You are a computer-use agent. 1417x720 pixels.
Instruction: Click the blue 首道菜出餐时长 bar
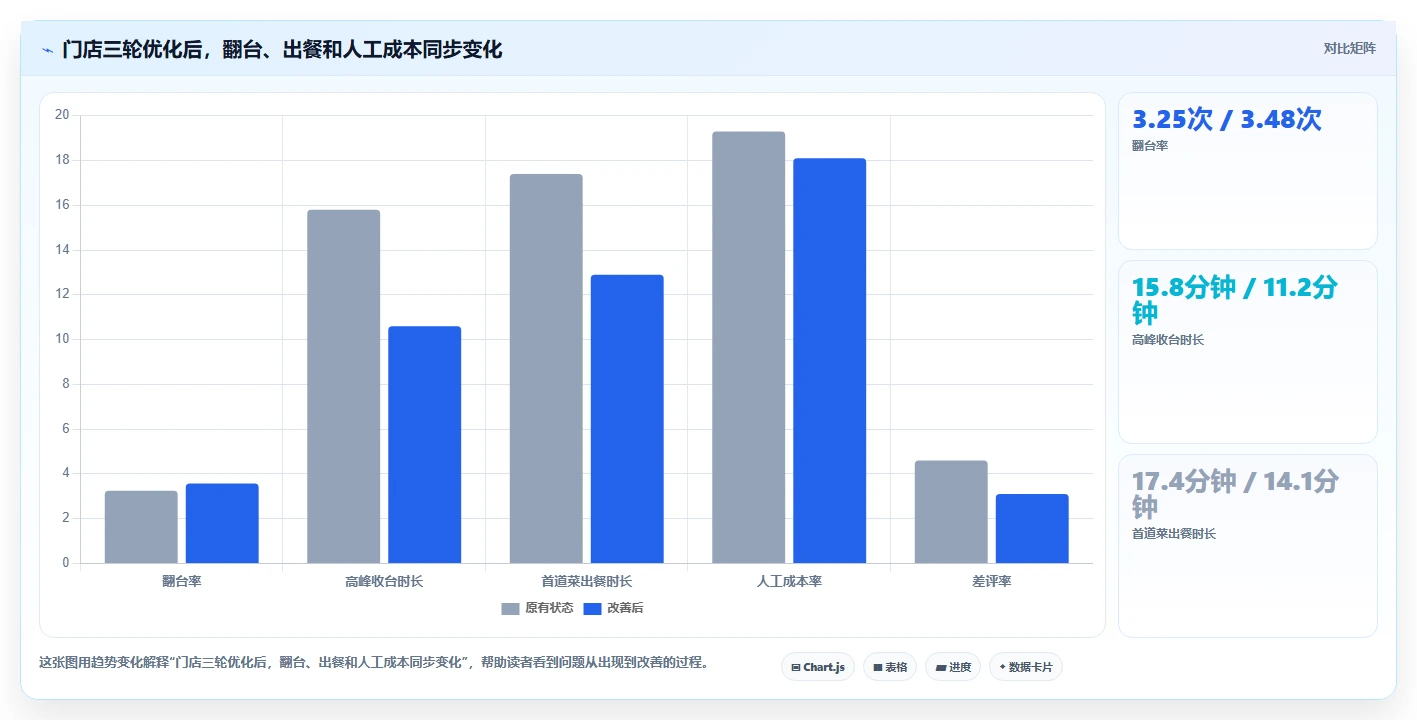coord(627,419)
